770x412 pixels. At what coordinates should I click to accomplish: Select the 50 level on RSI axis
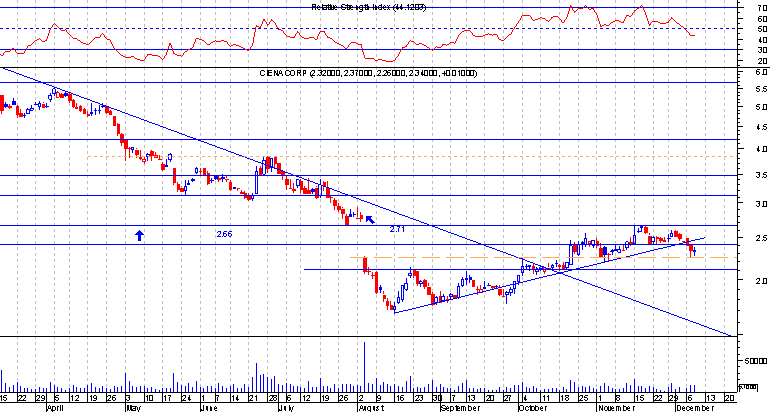[761, 29]
